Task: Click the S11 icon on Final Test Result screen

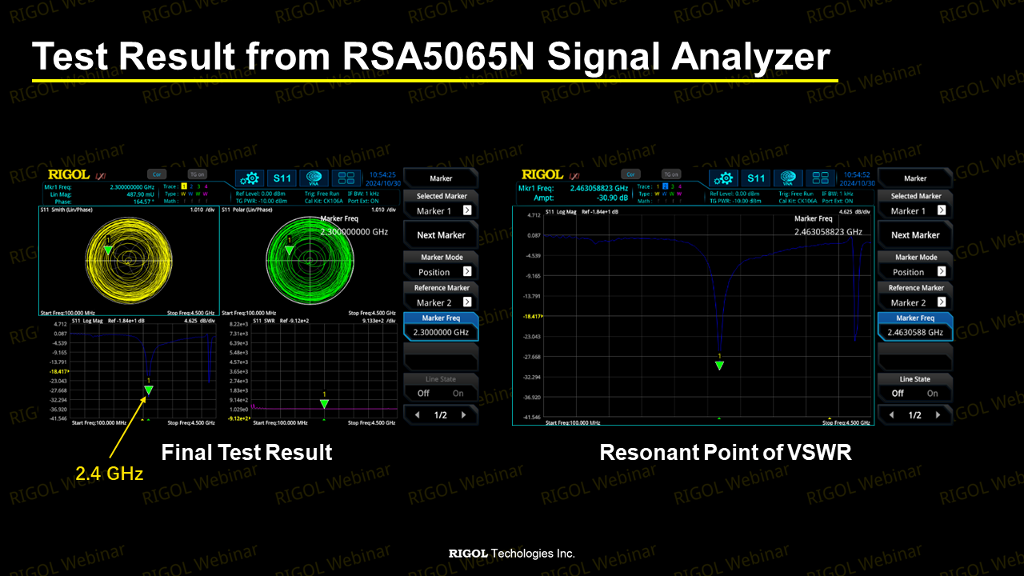Action: point(281,178)
